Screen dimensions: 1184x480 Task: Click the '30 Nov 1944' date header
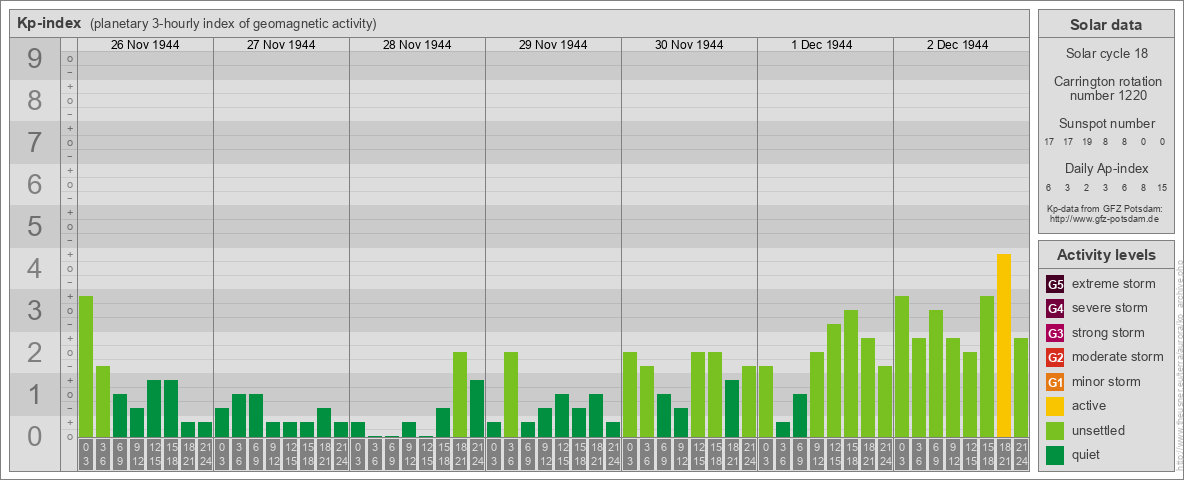click(689, 45)
